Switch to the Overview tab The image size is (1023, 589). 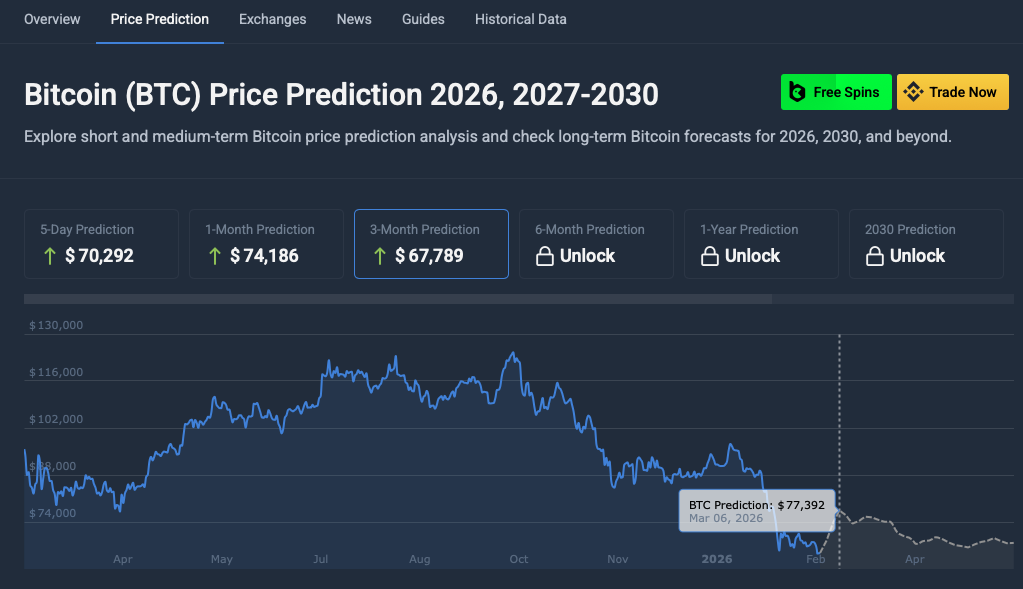(52, 19)
